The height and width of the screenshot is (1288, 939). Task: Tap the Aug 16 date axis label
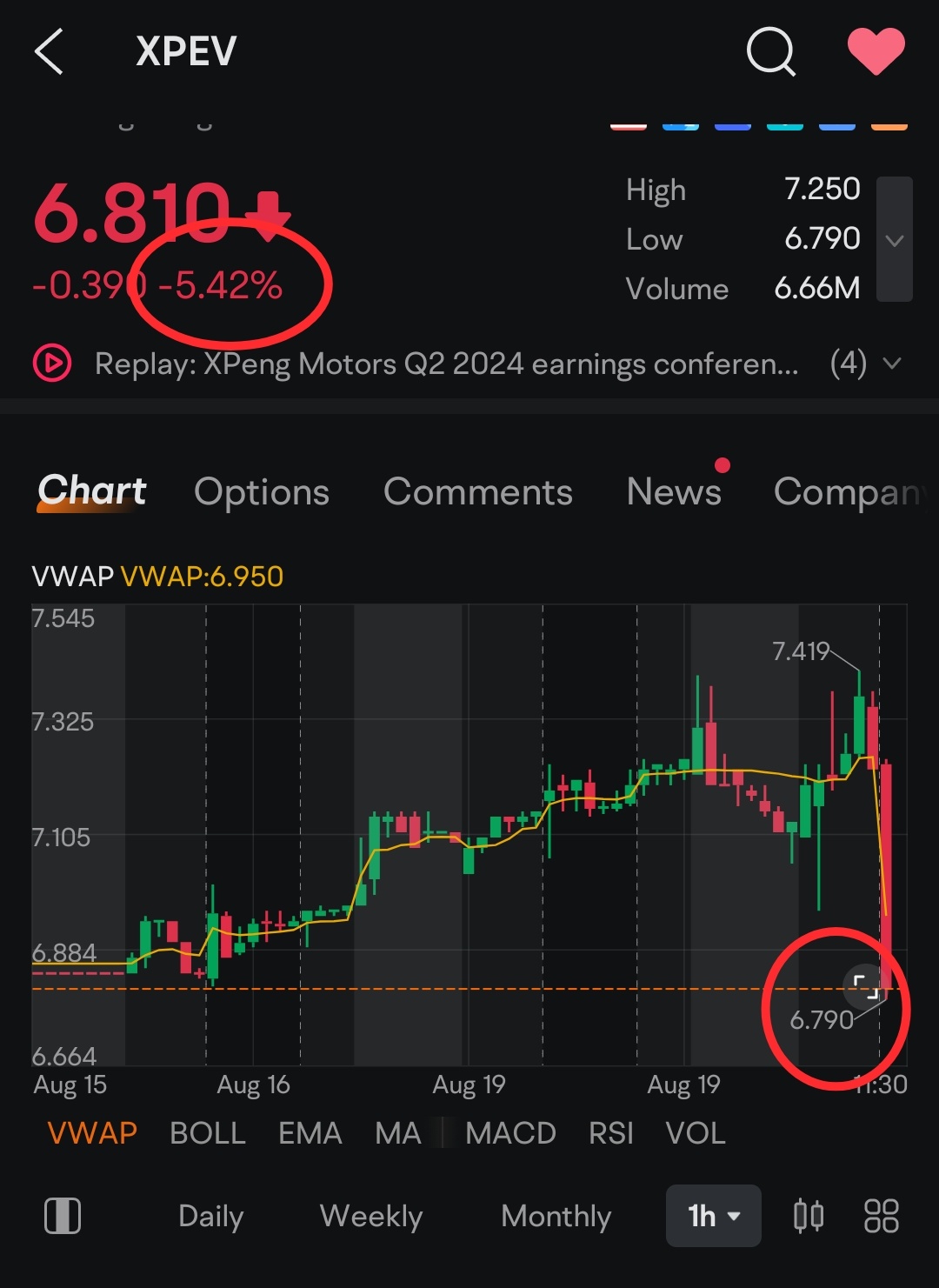pos(253,1084)
